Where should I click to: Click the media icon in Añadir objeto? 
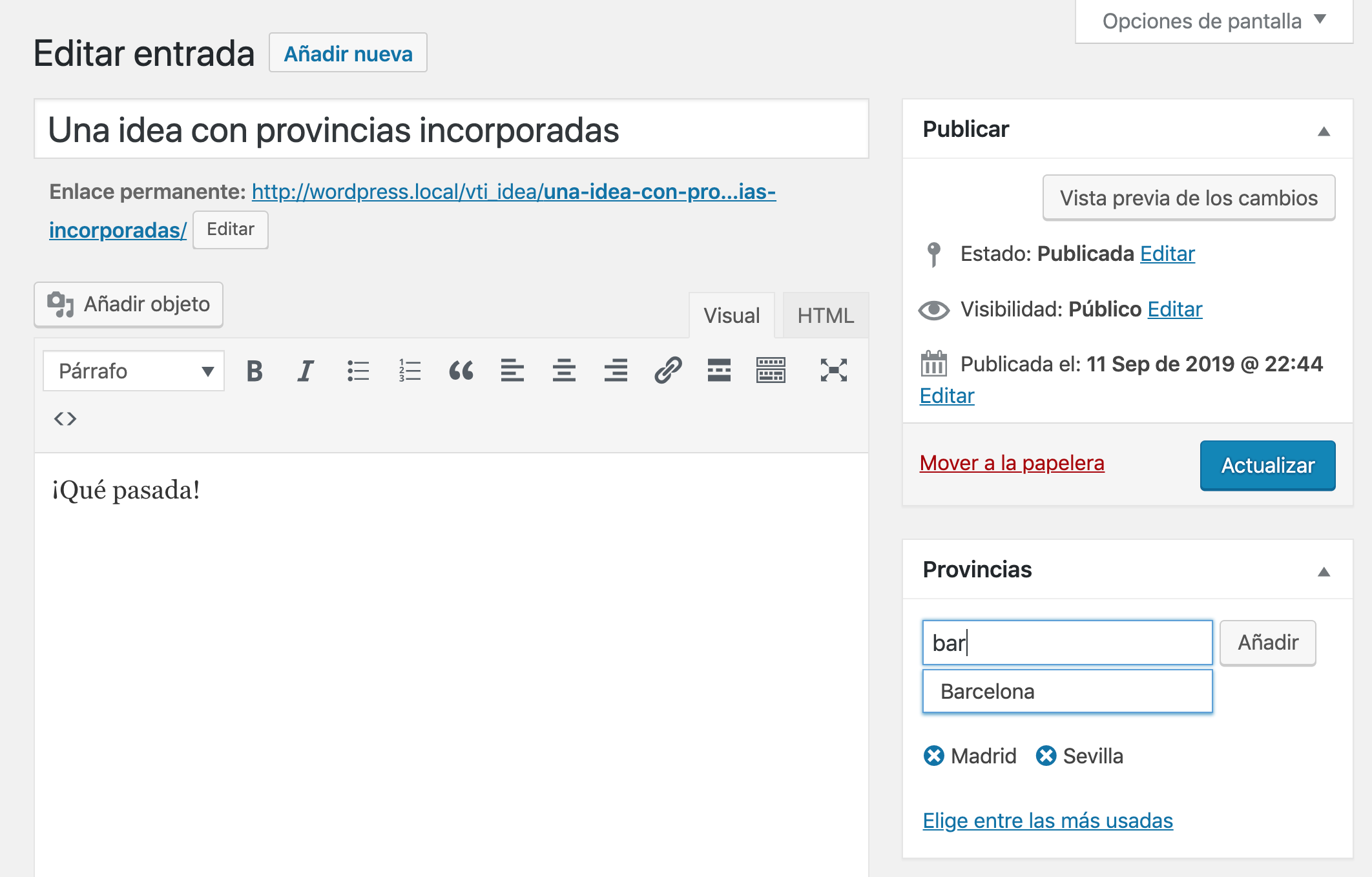[x=60, y=304]
